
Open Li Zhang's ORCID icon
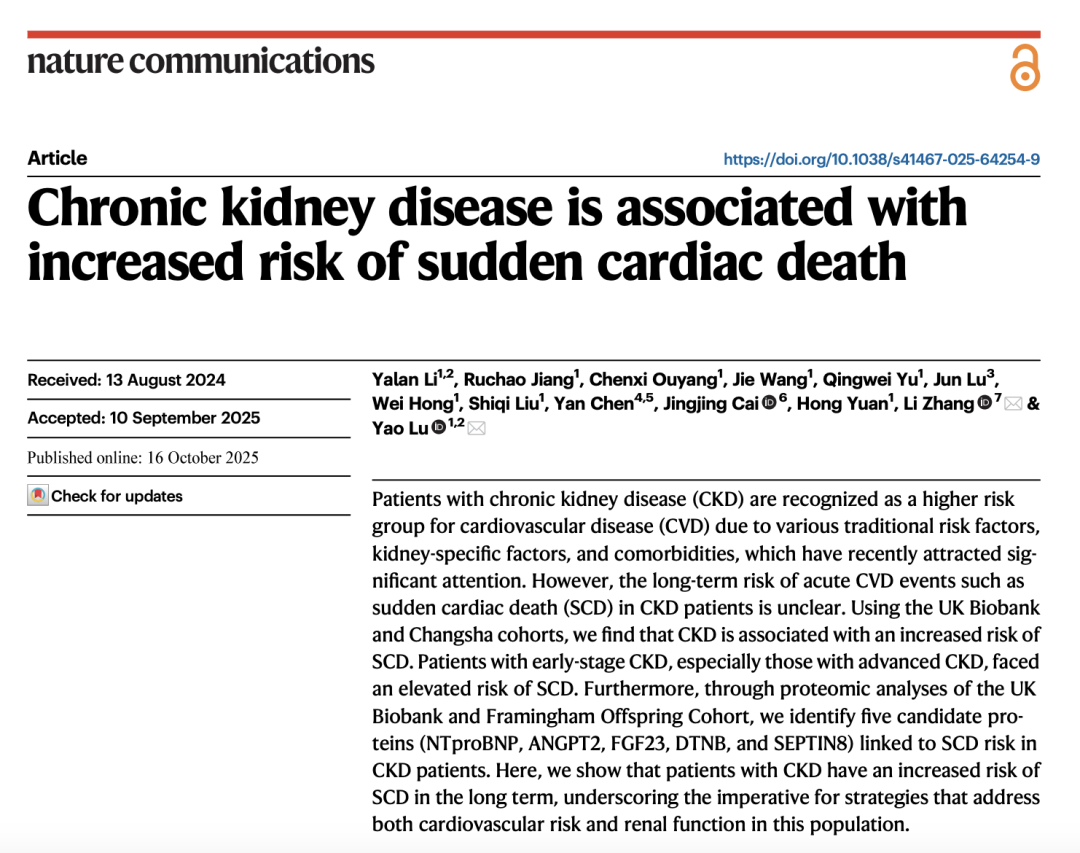[x=985, y=404]
